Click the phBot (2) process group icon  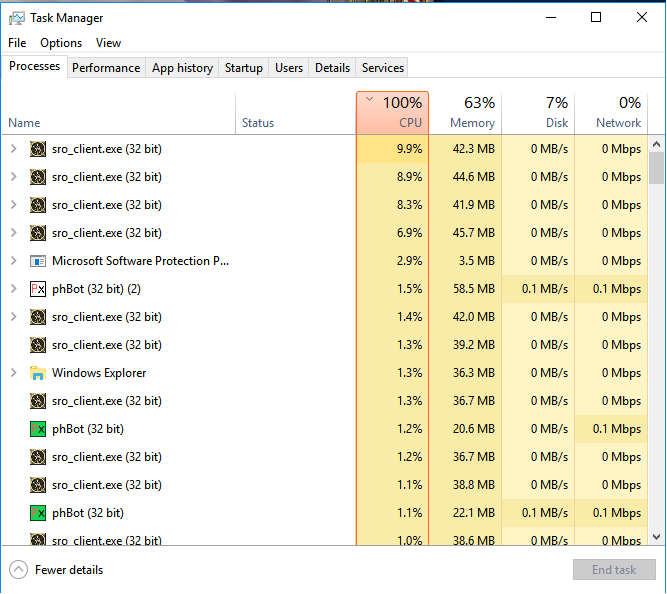click(38, 289)
